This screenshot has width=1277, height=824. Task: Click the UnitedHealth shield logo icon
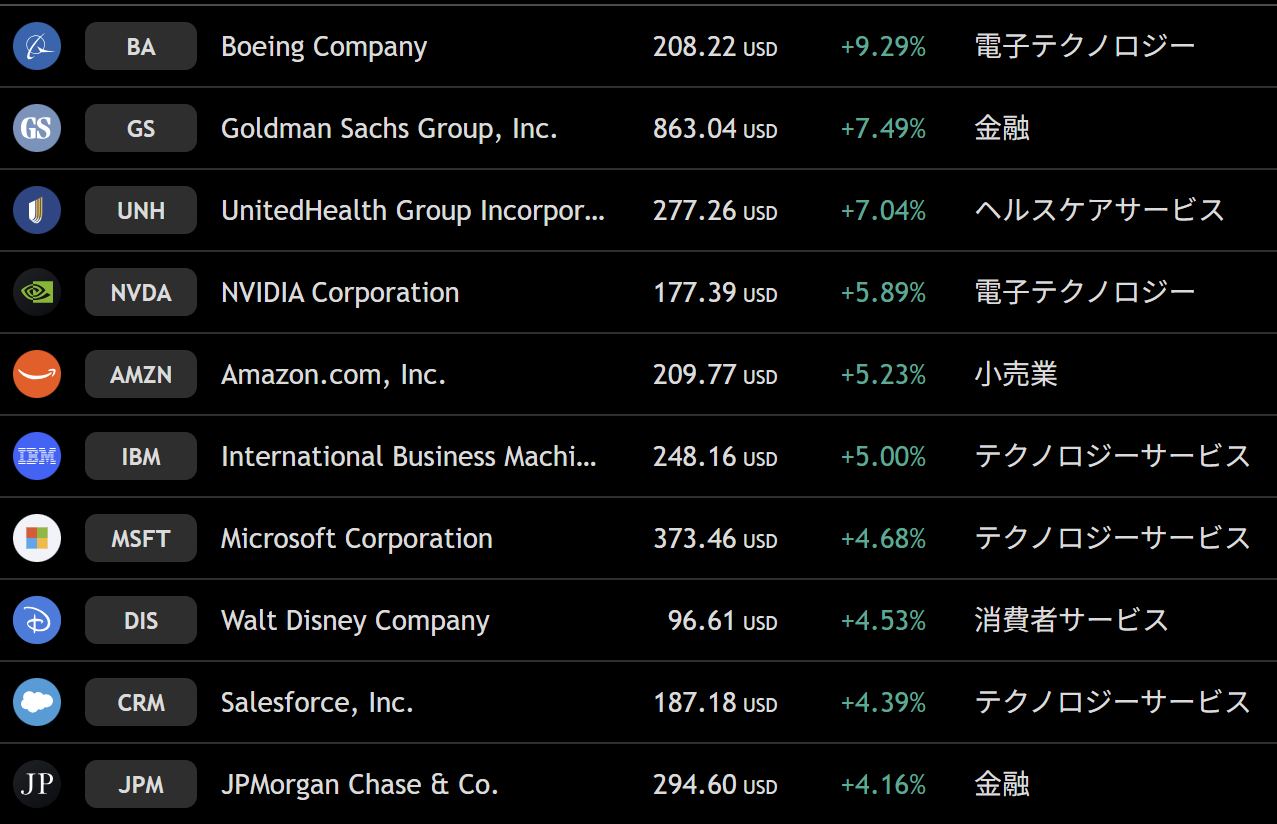[37, 210]
